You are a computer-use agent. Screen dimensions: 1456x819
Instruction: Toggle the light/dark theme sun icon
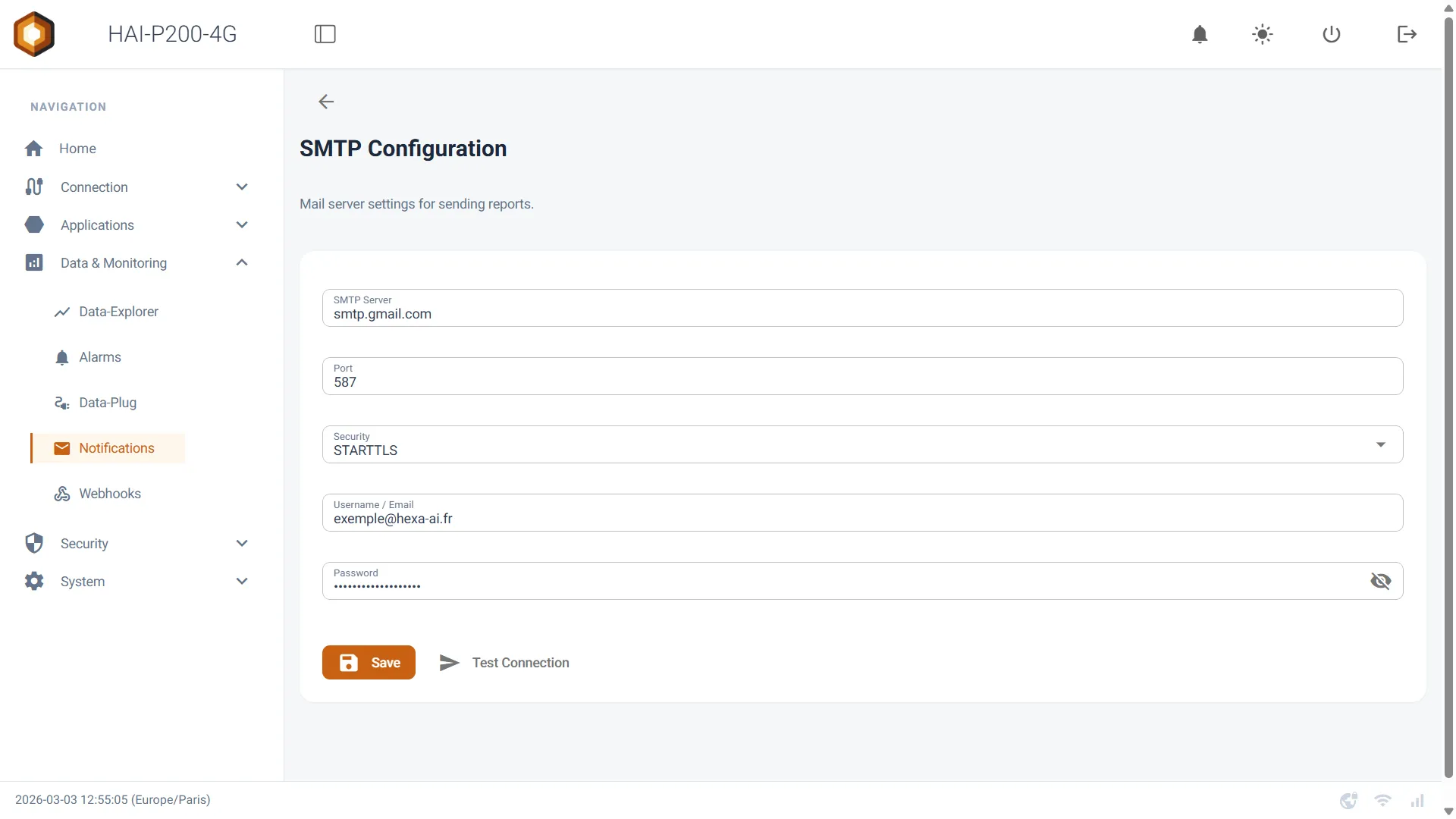click(x=1263, y=34)
